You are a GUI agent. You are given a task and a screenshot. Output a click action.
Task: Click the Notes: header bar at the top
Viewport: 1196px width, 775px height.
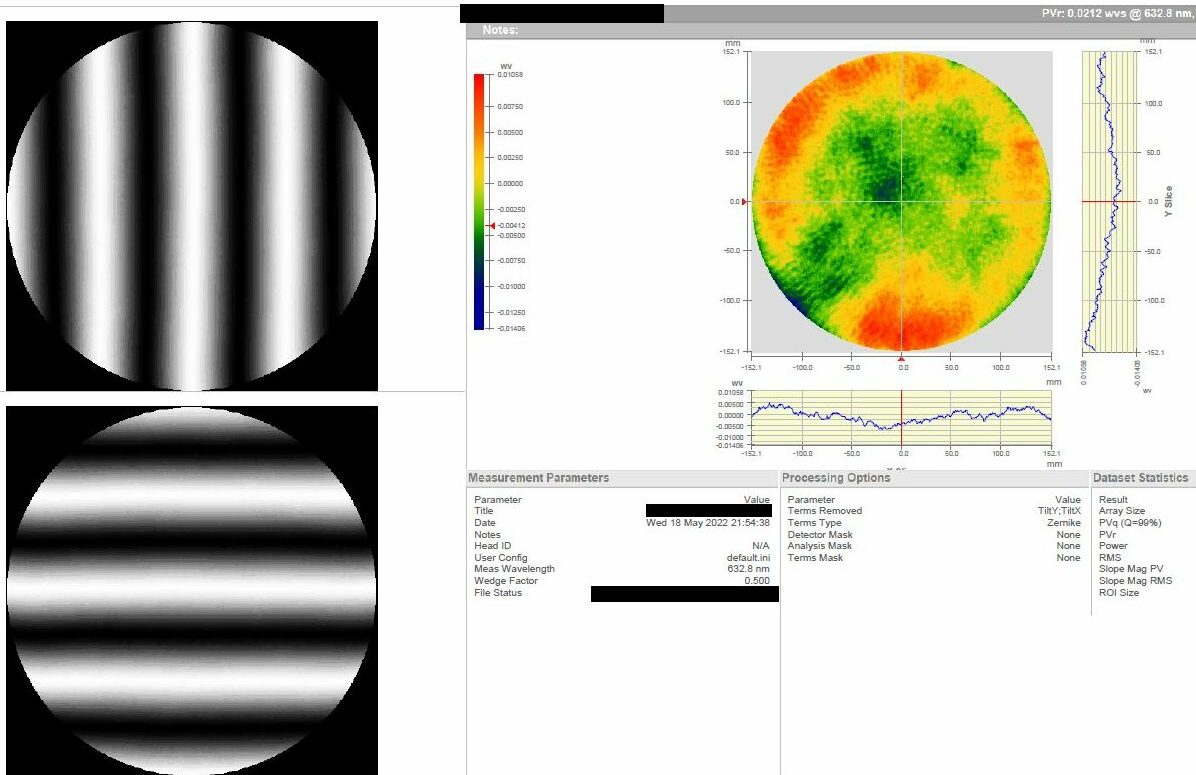[831, 31]
